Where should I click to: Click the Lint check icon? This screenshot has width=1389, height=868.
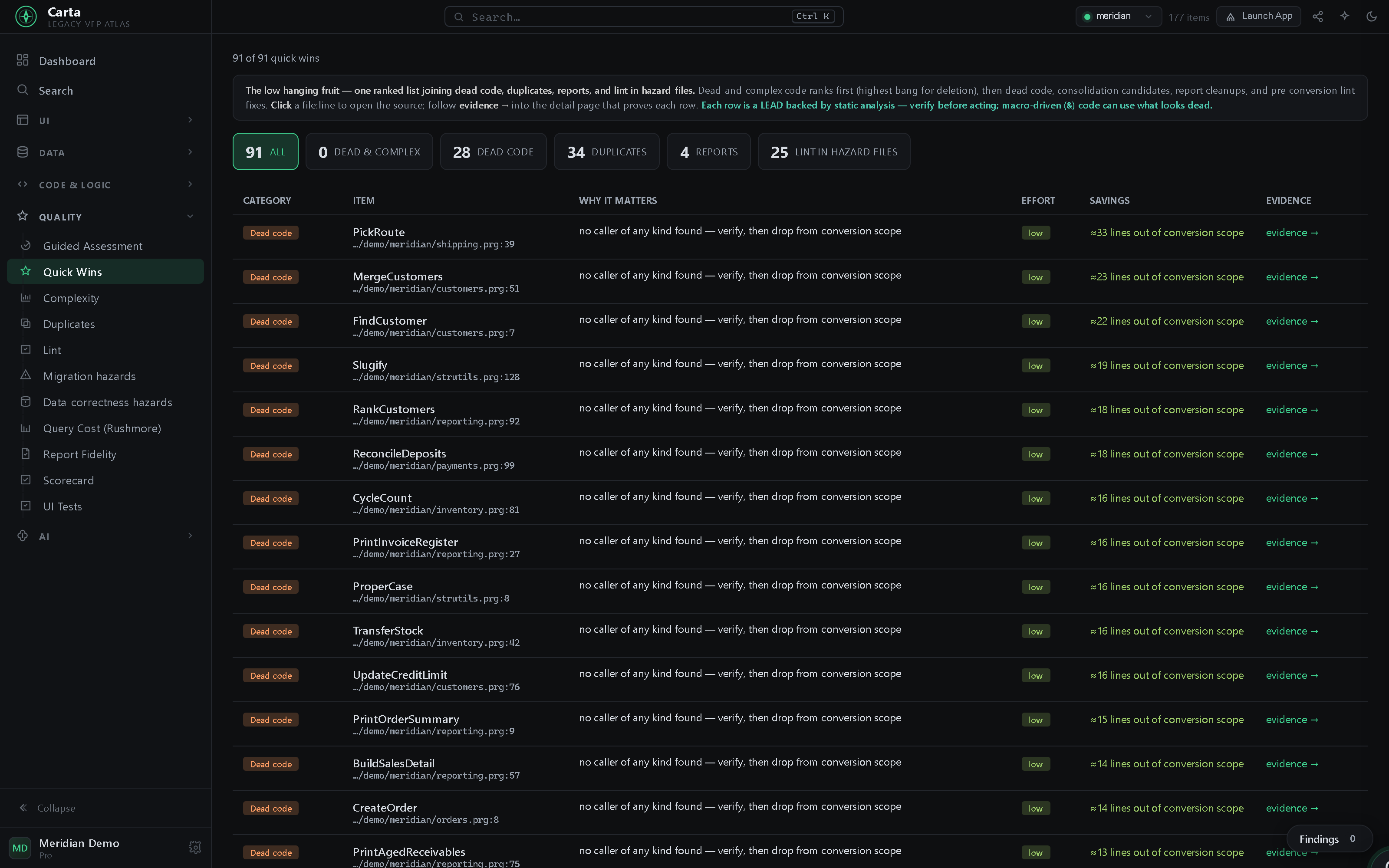(x=26, y=350)
